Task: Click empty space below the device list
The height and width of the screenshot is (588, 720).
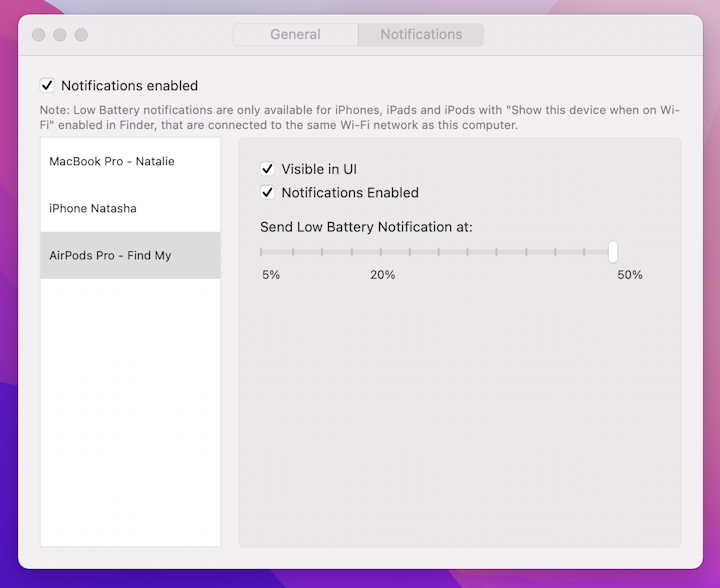Action: point(130,420)
